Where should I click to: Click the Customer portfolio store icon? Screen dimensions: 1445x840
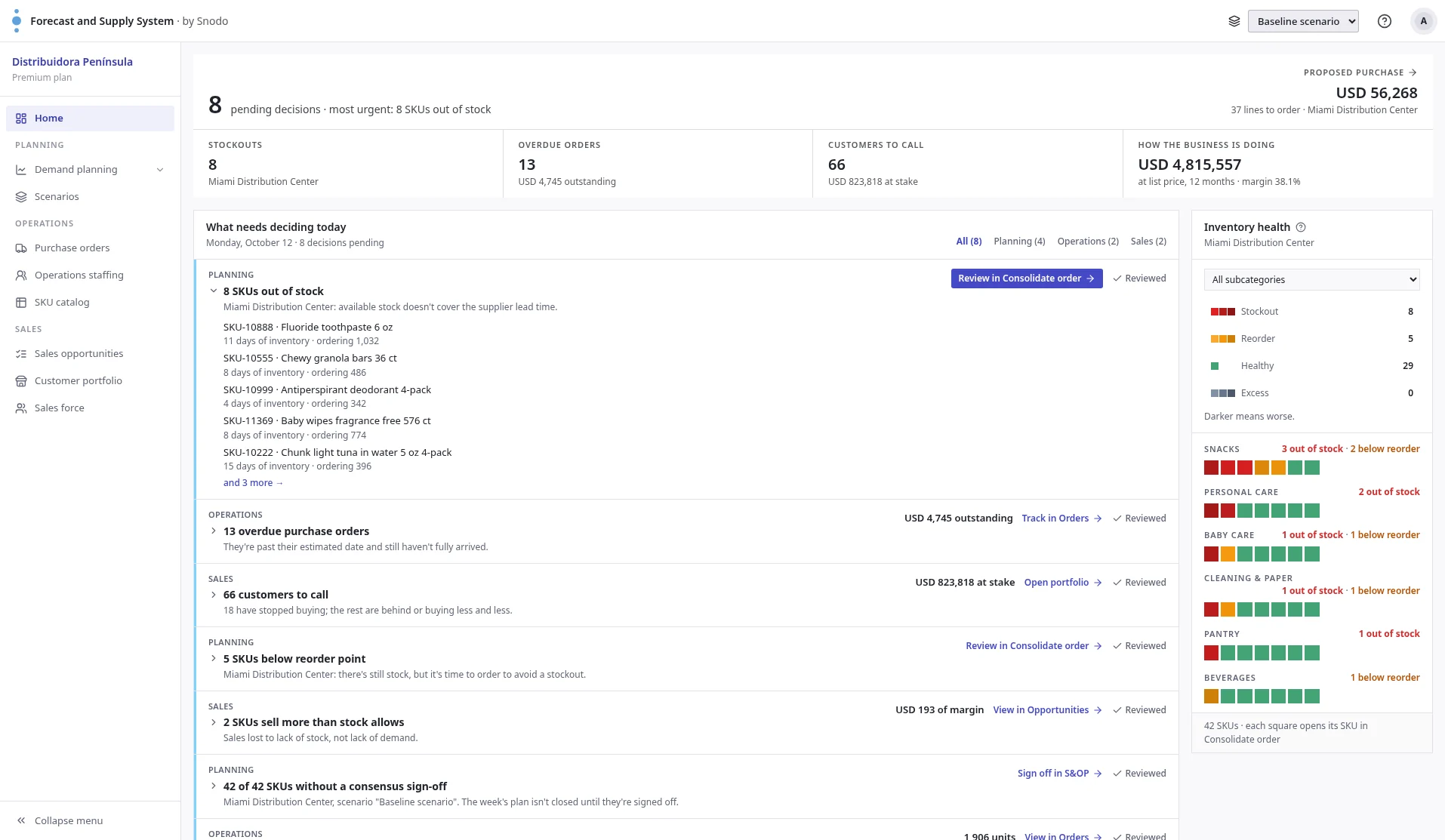tap(21, 381)
